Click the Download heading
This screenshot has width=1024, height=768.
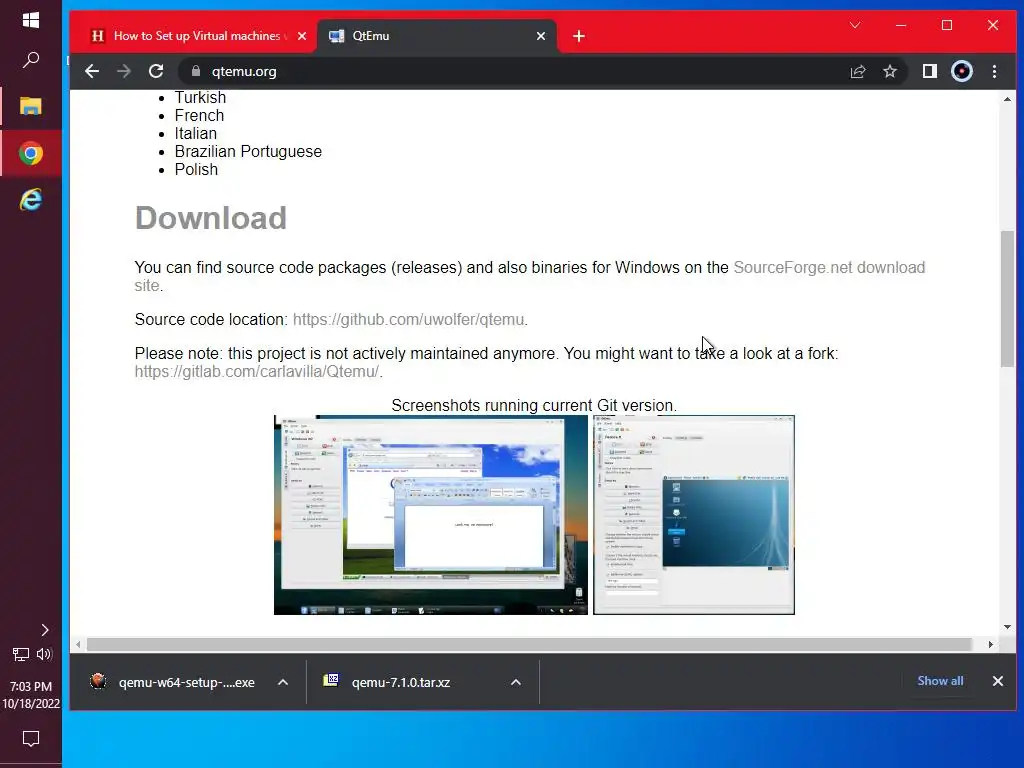click(210, 218)
